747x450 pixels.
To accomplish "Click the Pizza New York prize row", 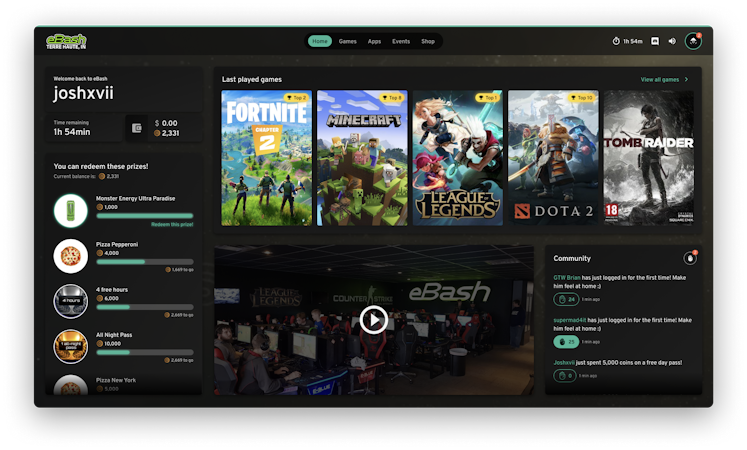I will pos(123,385).
